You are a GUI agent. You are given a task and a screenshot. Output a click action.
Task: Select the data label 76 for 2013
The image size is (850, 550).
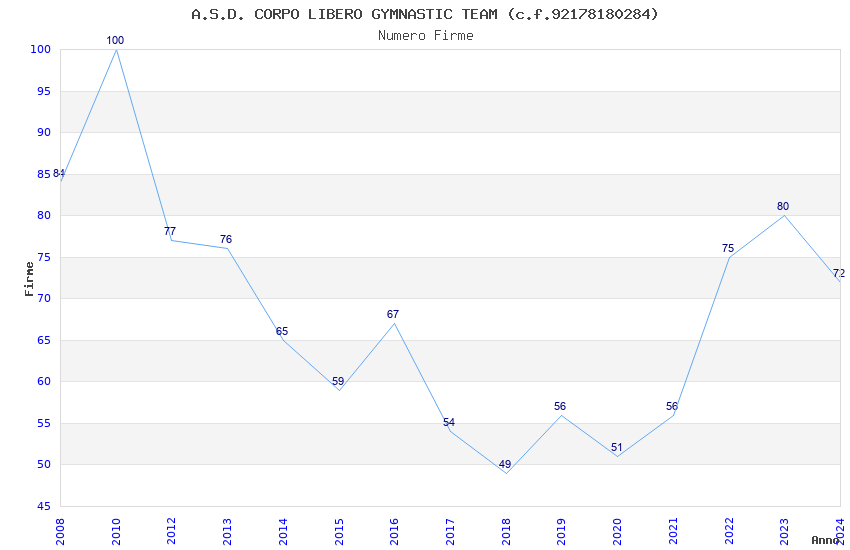coord(226,239)
